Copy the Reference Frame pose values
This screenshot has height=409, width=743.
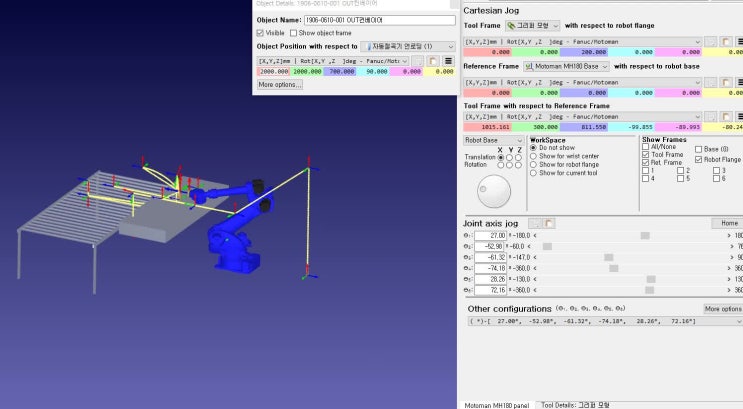tap(710, 82)
